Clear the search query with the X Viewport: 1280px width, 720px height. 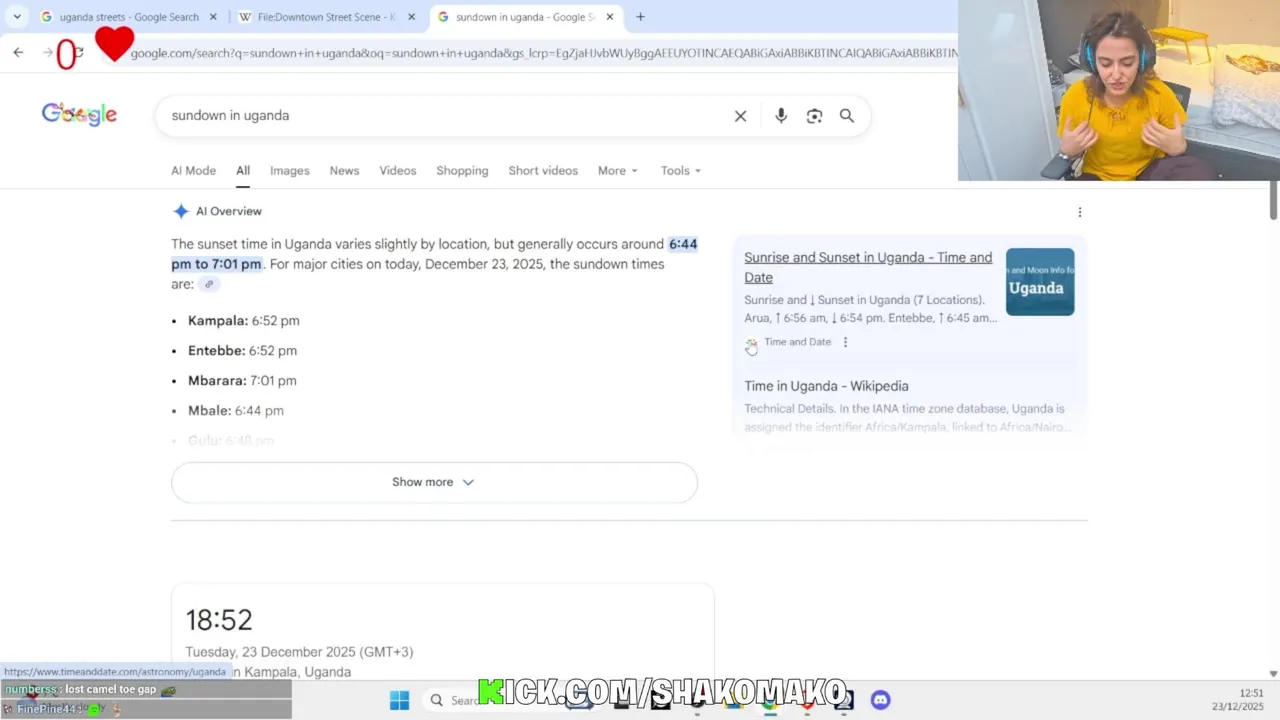(x=740, y=116)
